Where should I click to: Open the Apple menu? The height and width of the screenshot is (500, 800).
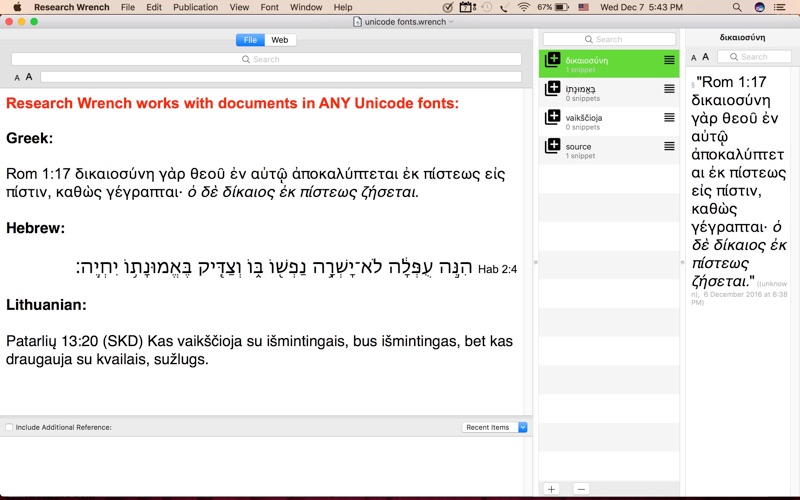(17, 7)
